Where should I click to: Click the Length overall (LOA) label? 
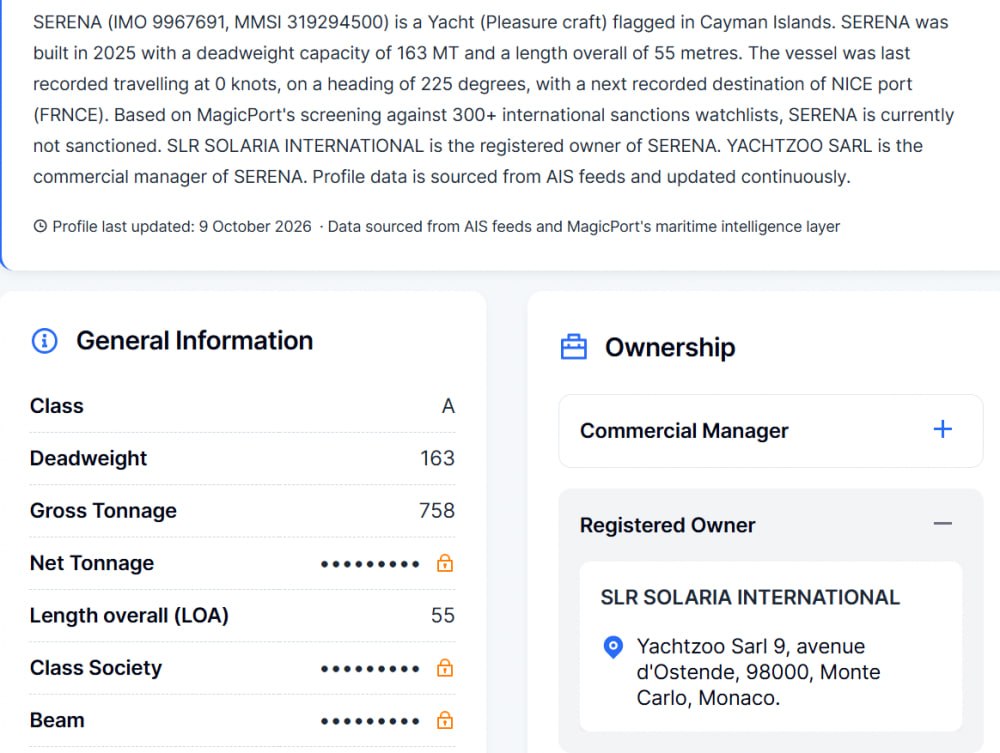129,615
